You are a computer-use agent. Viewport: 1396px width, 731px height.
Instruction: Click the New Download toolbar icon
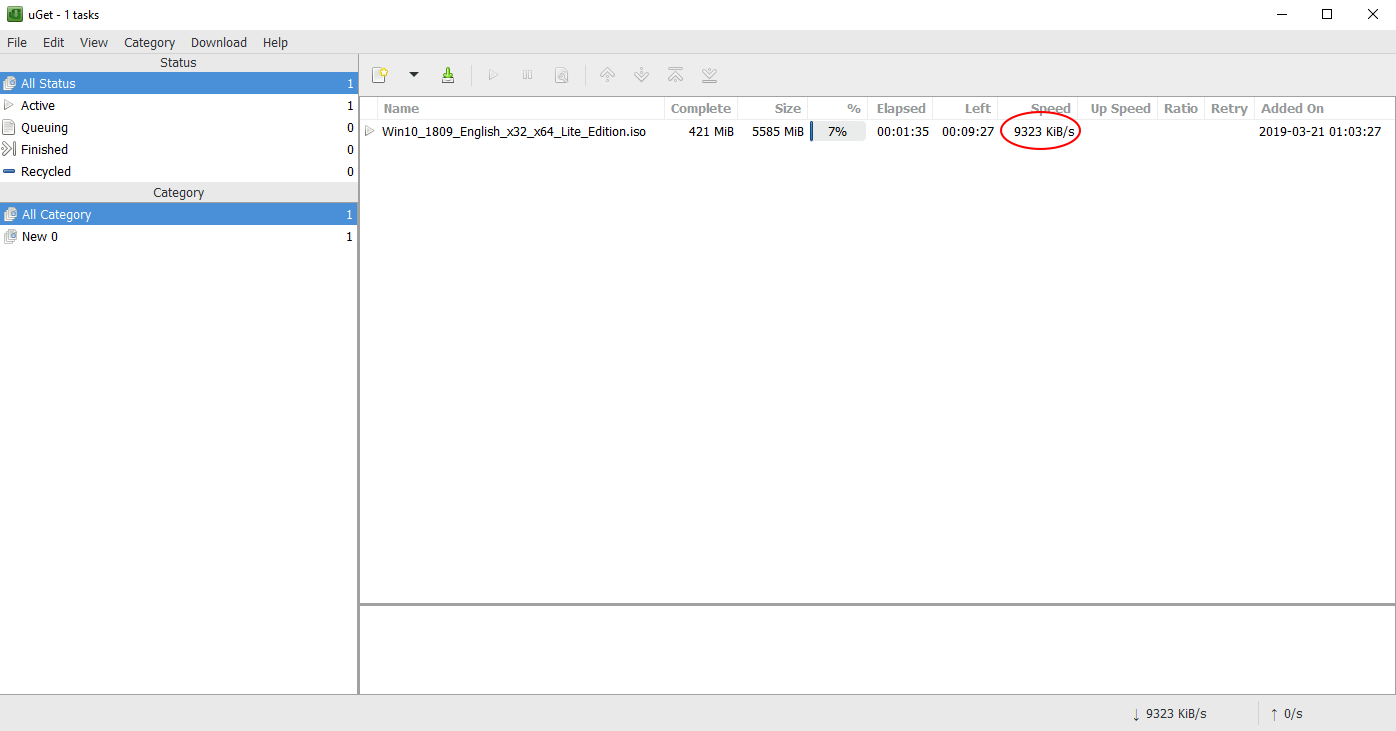380,76
